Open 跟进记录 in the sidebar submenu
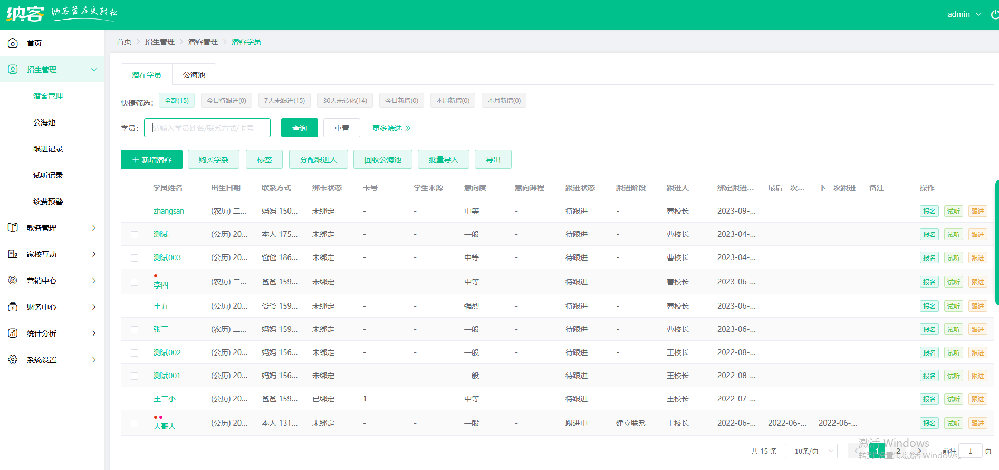This screenshot has height=470, width=999. tap(48, 148)
